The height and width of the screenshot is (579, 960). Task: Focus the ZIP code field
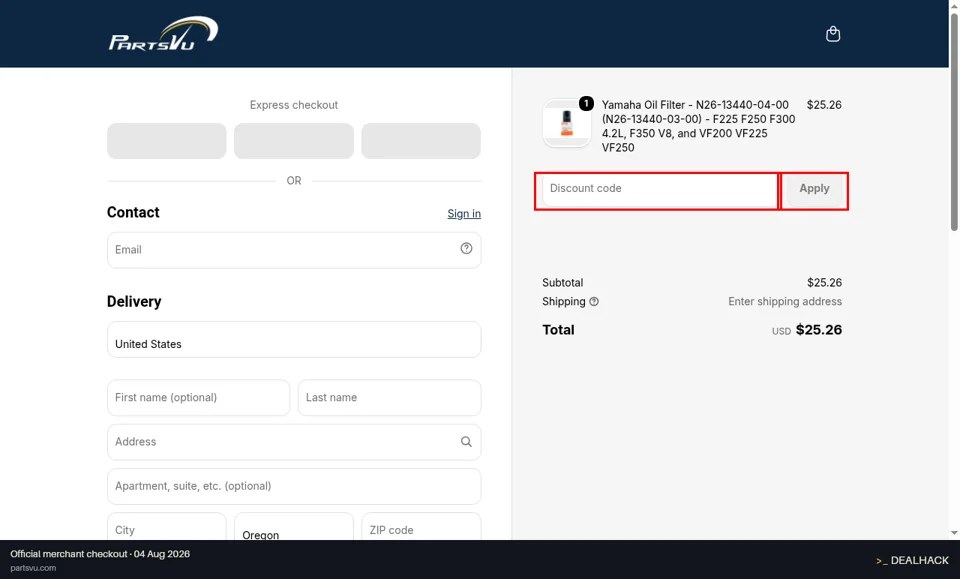421,527
